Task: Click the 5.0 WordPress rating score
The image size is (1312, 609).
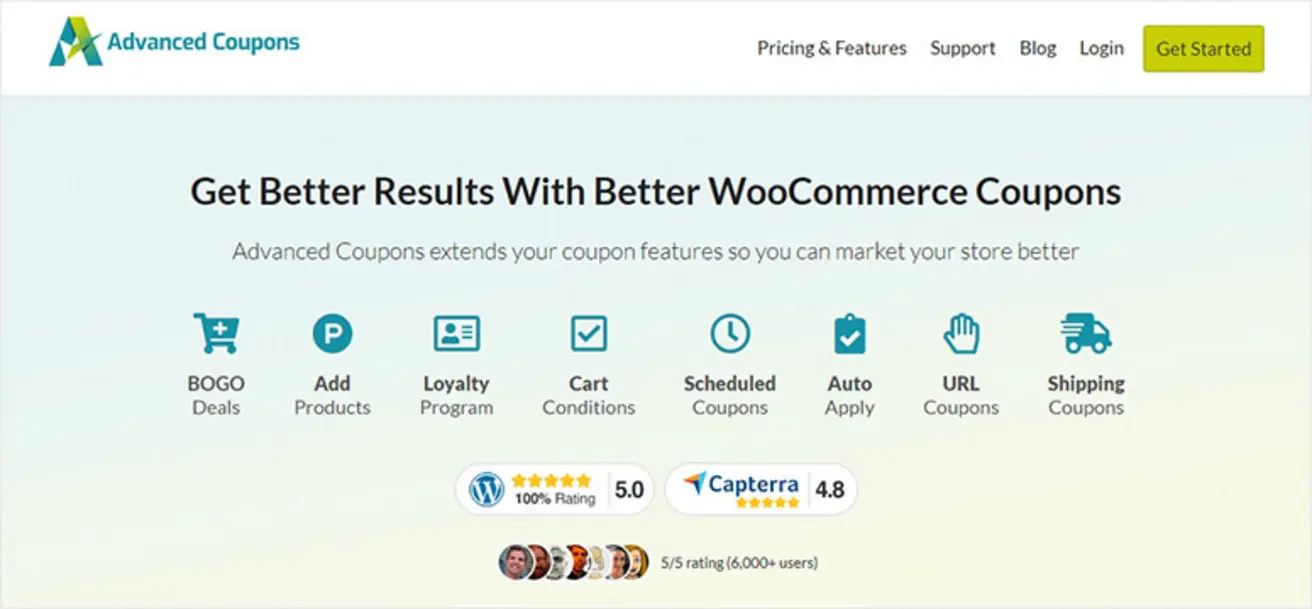Action: click(x=628, y=491)
